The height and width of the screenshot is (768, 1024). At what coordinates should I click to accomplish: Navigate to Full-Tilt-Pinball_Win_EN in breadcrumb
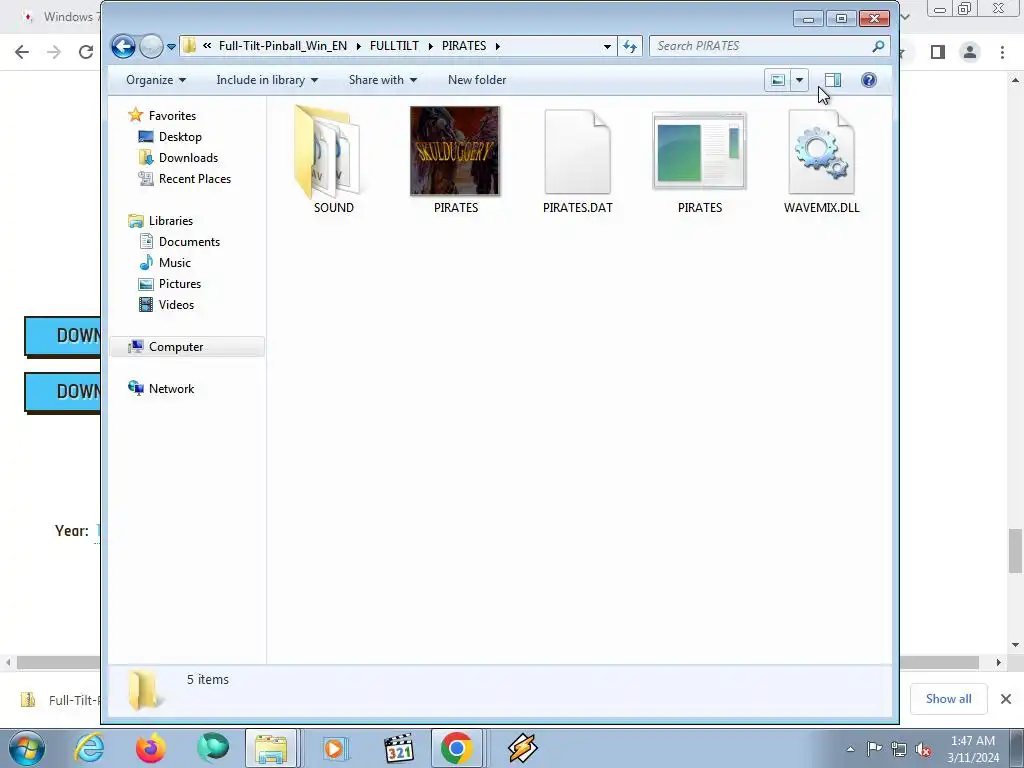283,46
